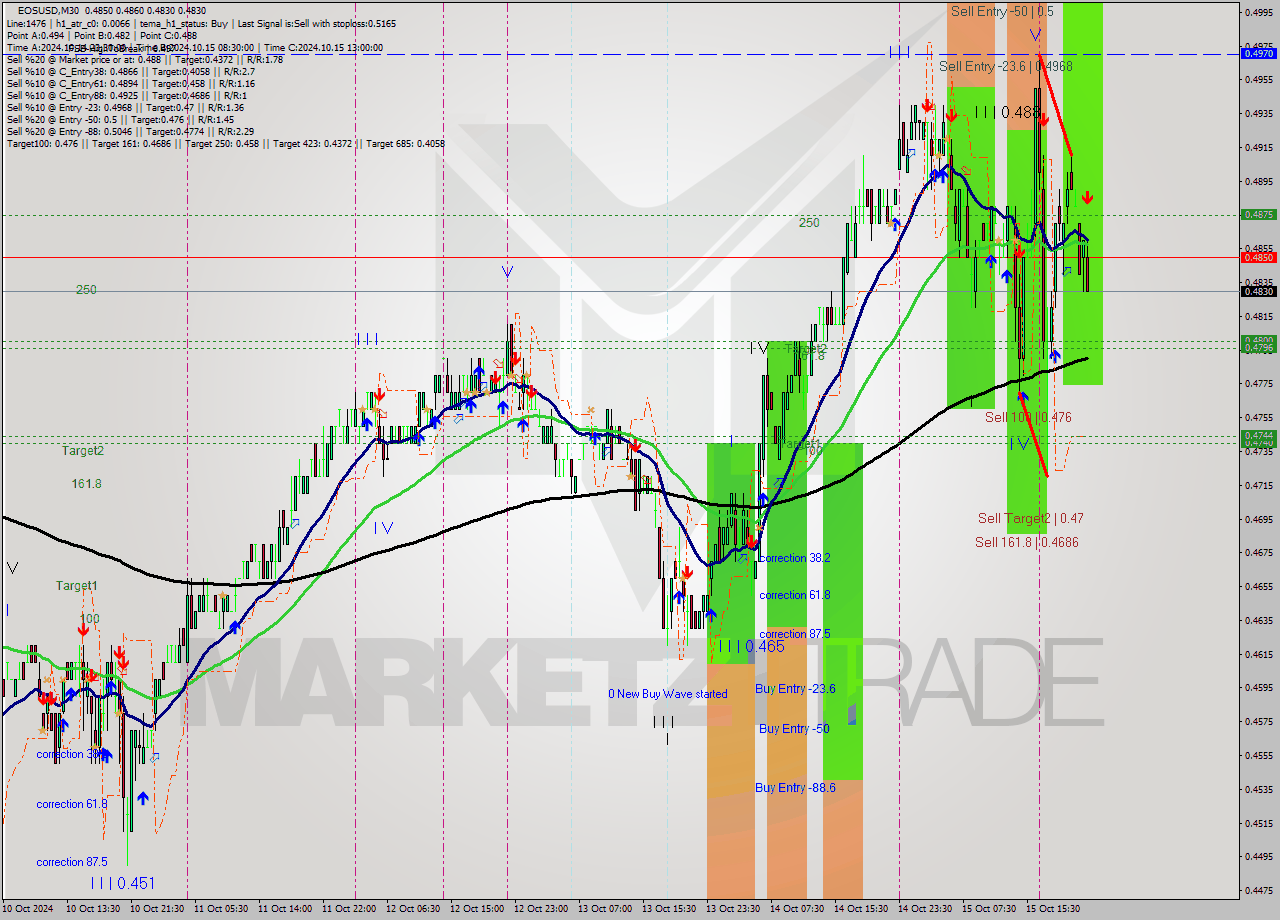Click the 0.4995 price axis value

1258,12
